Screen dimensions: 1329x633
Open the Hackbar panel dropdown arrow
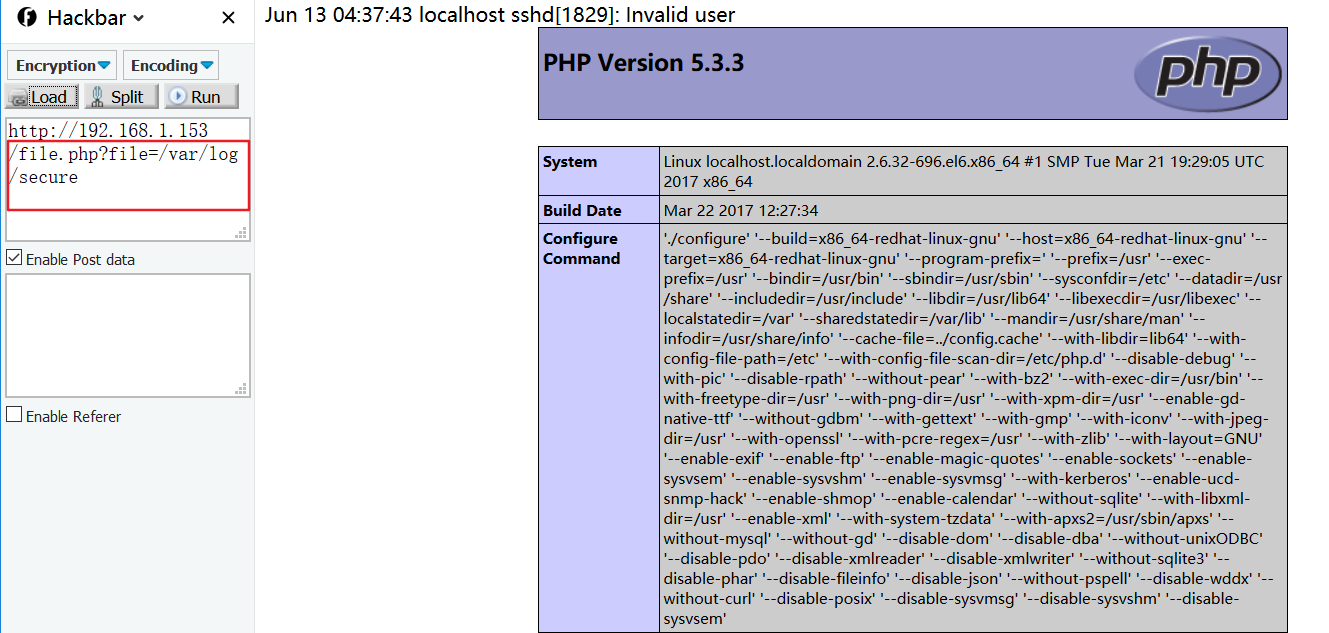pyautogui.click(x=138, y=18)
